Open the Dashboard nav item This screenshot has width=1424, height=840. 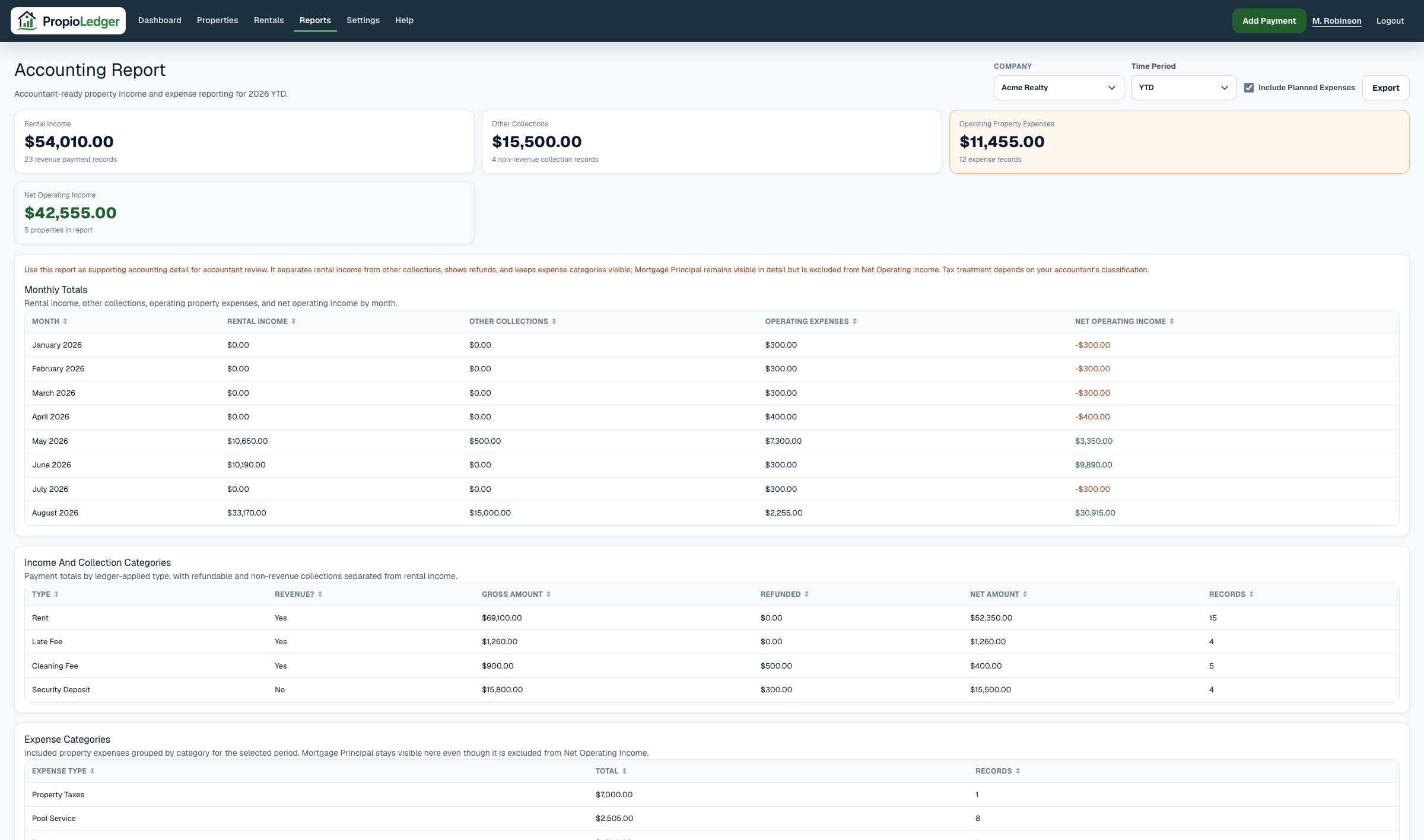click(x=160, y=20)
